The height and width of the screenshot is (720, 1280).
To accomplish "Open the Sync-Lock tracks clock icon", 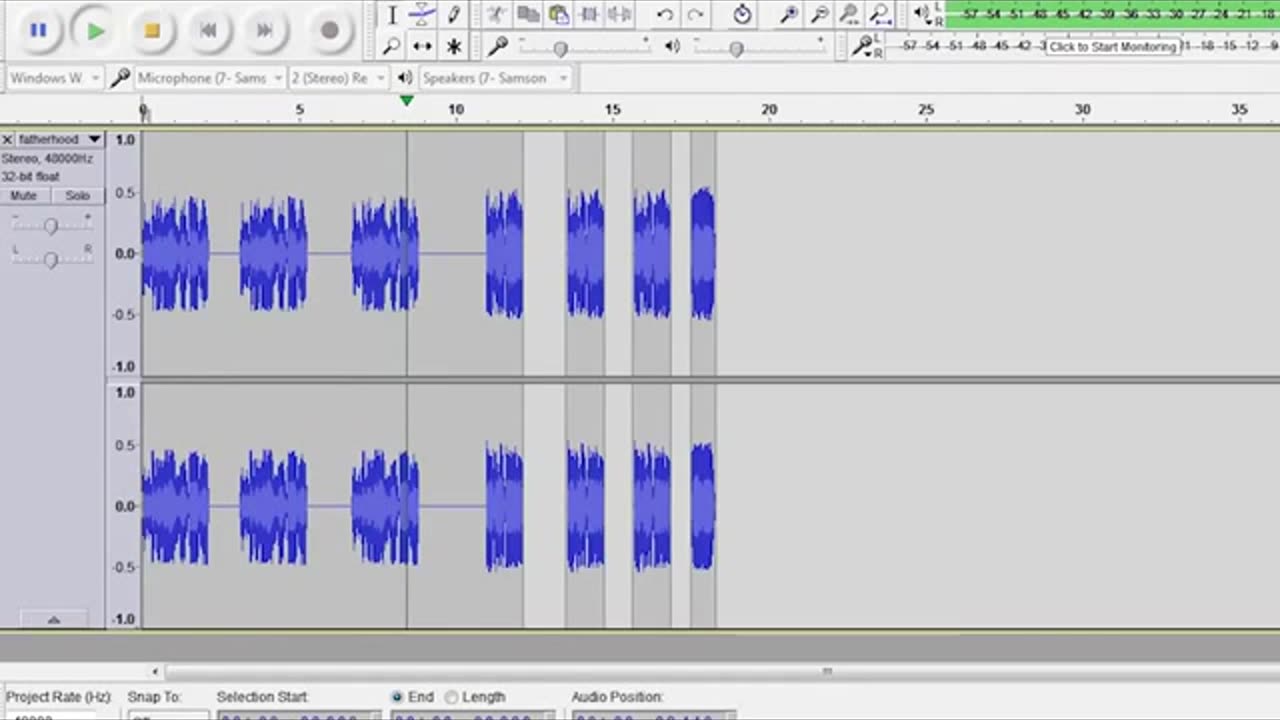I will pos(742,14).
